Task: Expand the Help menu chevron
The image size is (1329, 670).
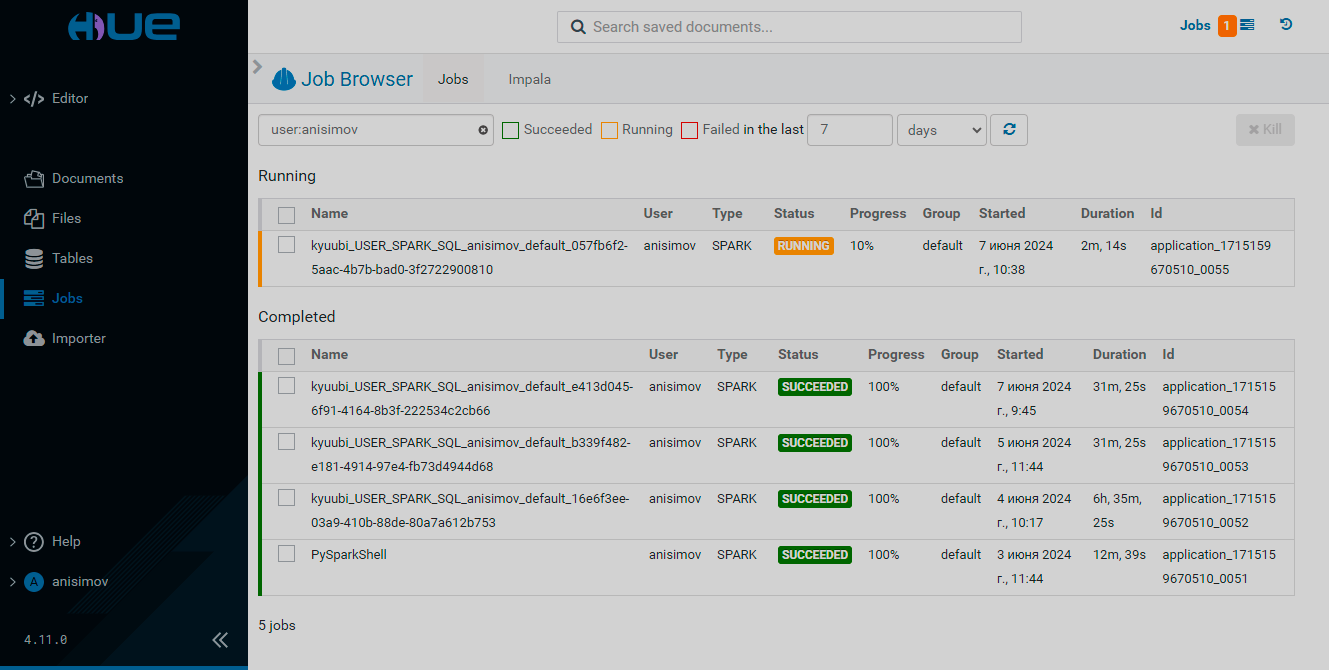Action: [x=13, y=542]
